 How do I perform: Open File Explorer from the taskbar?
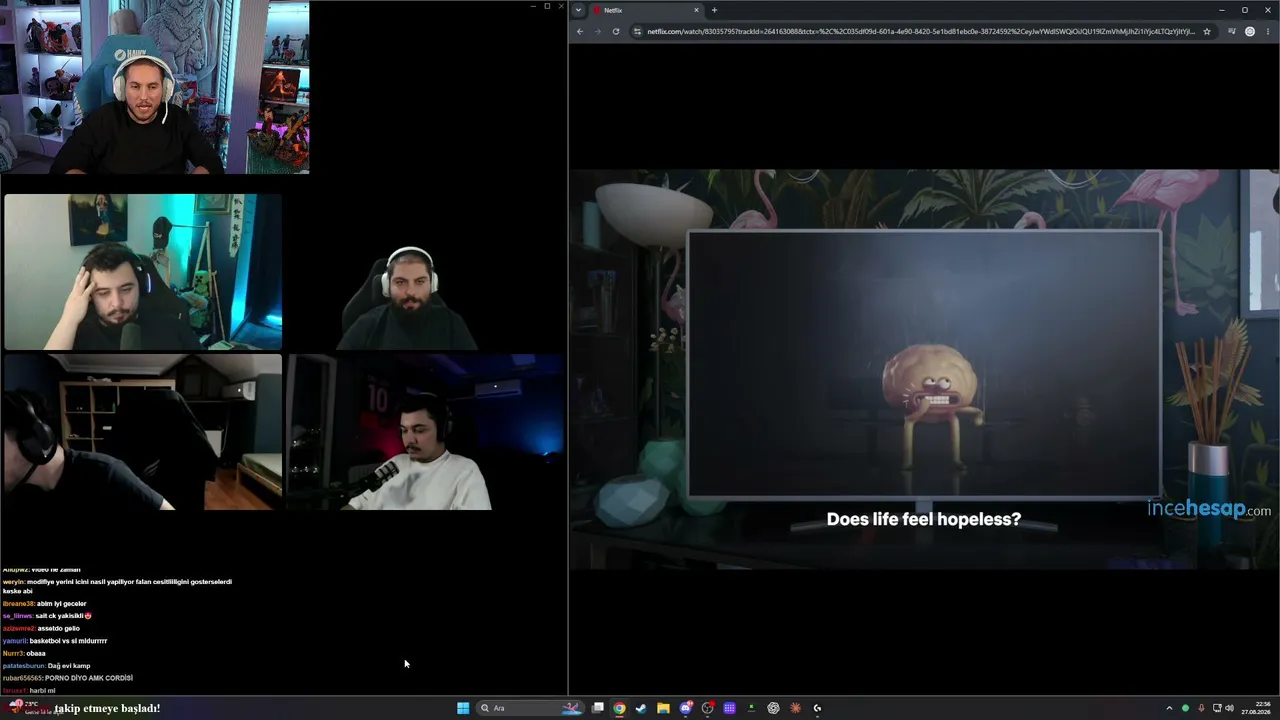663,708
